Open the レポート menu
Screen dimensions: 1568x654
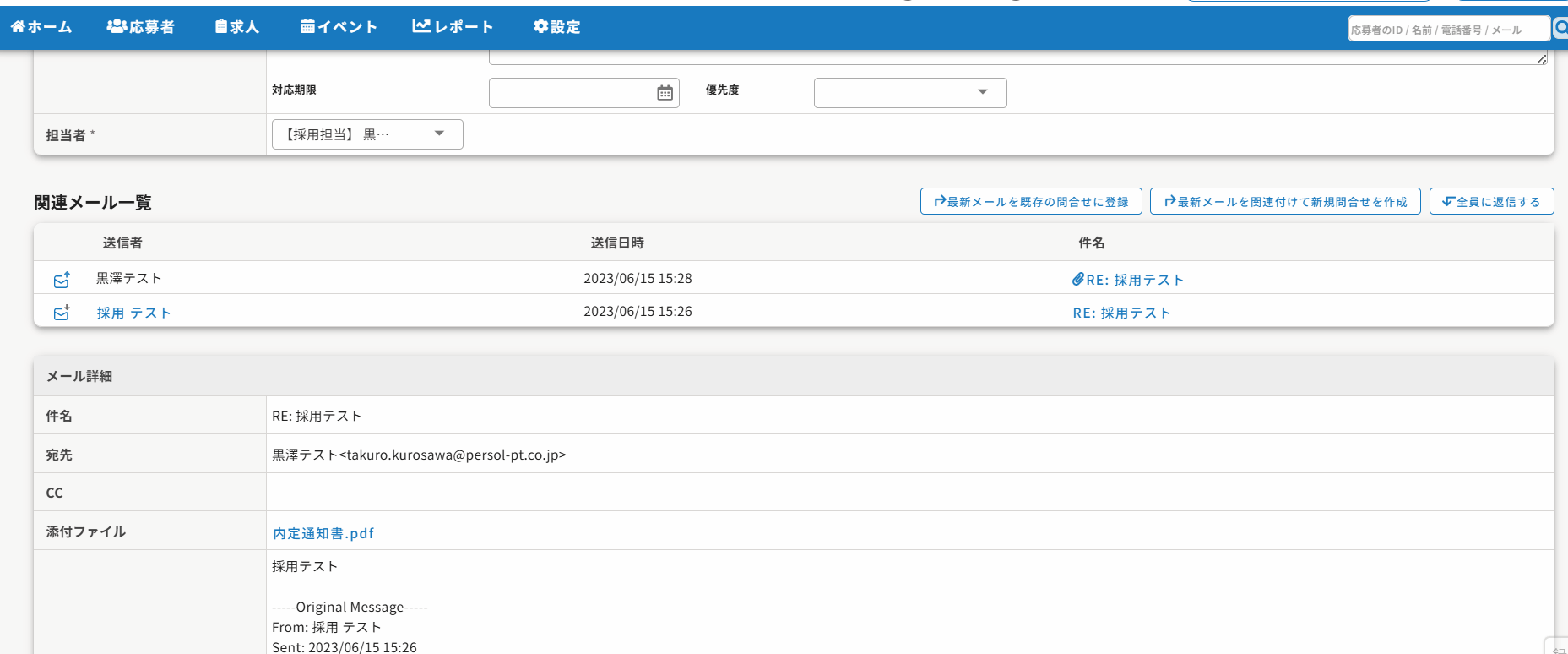click(453, 27)
